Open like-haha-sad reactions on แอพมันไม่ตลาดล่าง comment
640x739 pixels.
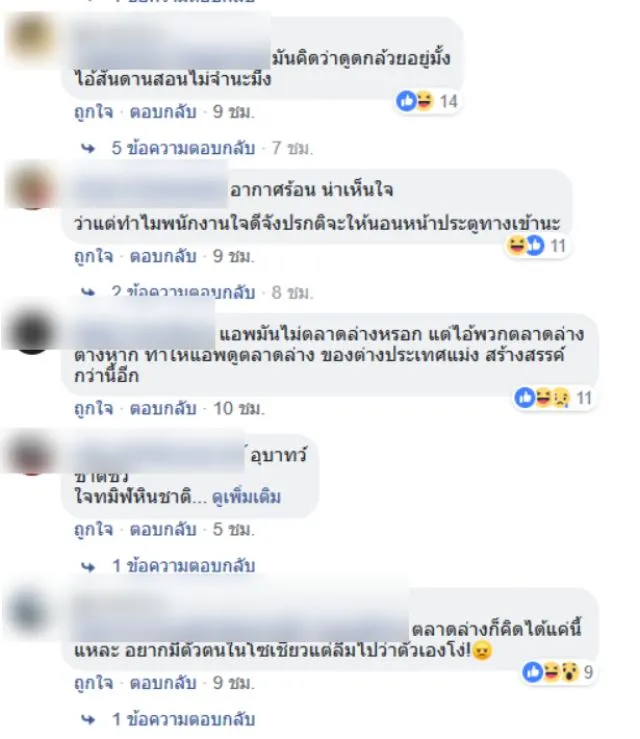pyautogui.click(x=553, y=398)
